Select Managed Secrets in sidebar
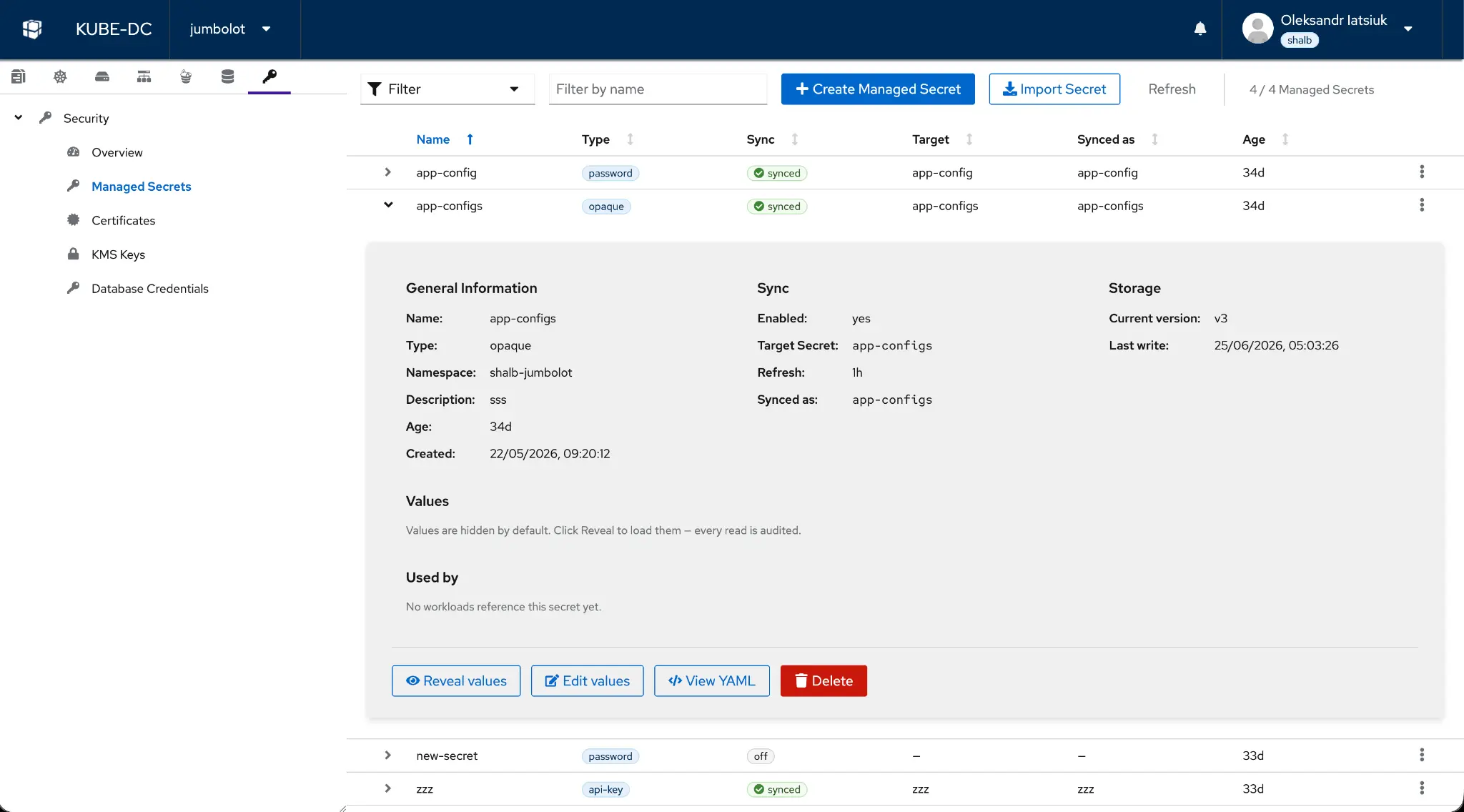Viewport: 1464px width, 812px height. tap(142, 187)
